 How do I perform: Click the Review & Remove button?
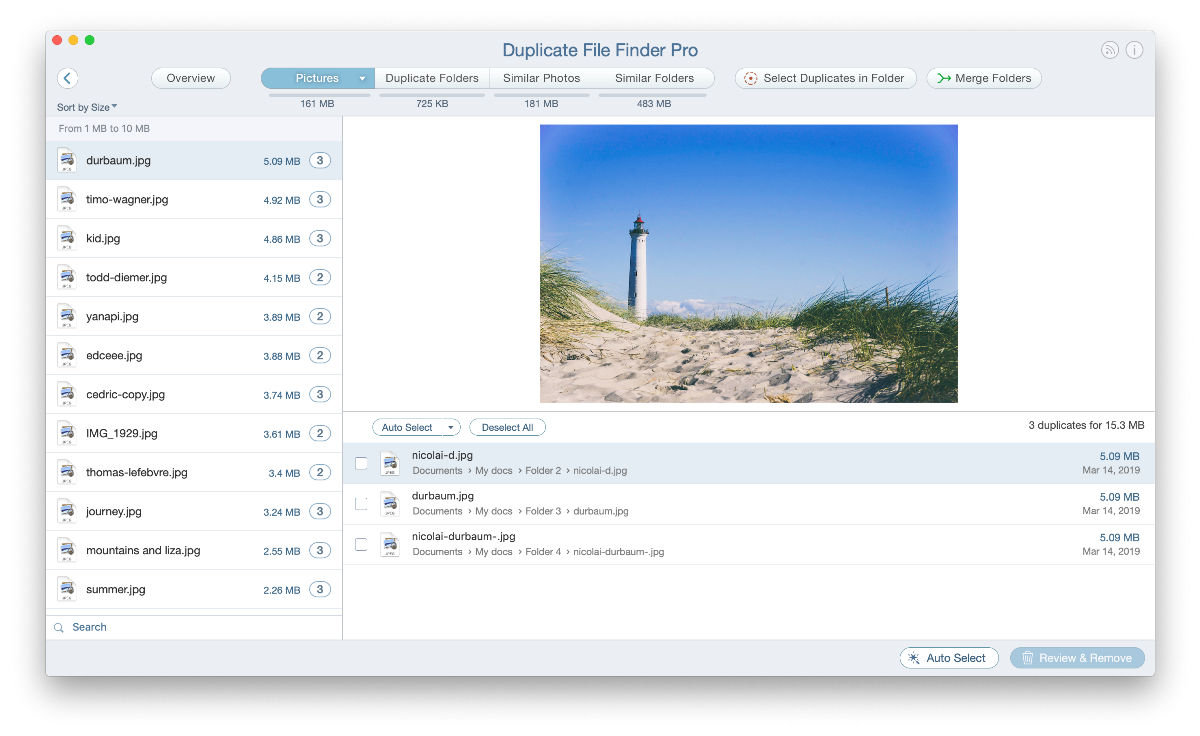tap(1077, 658)
